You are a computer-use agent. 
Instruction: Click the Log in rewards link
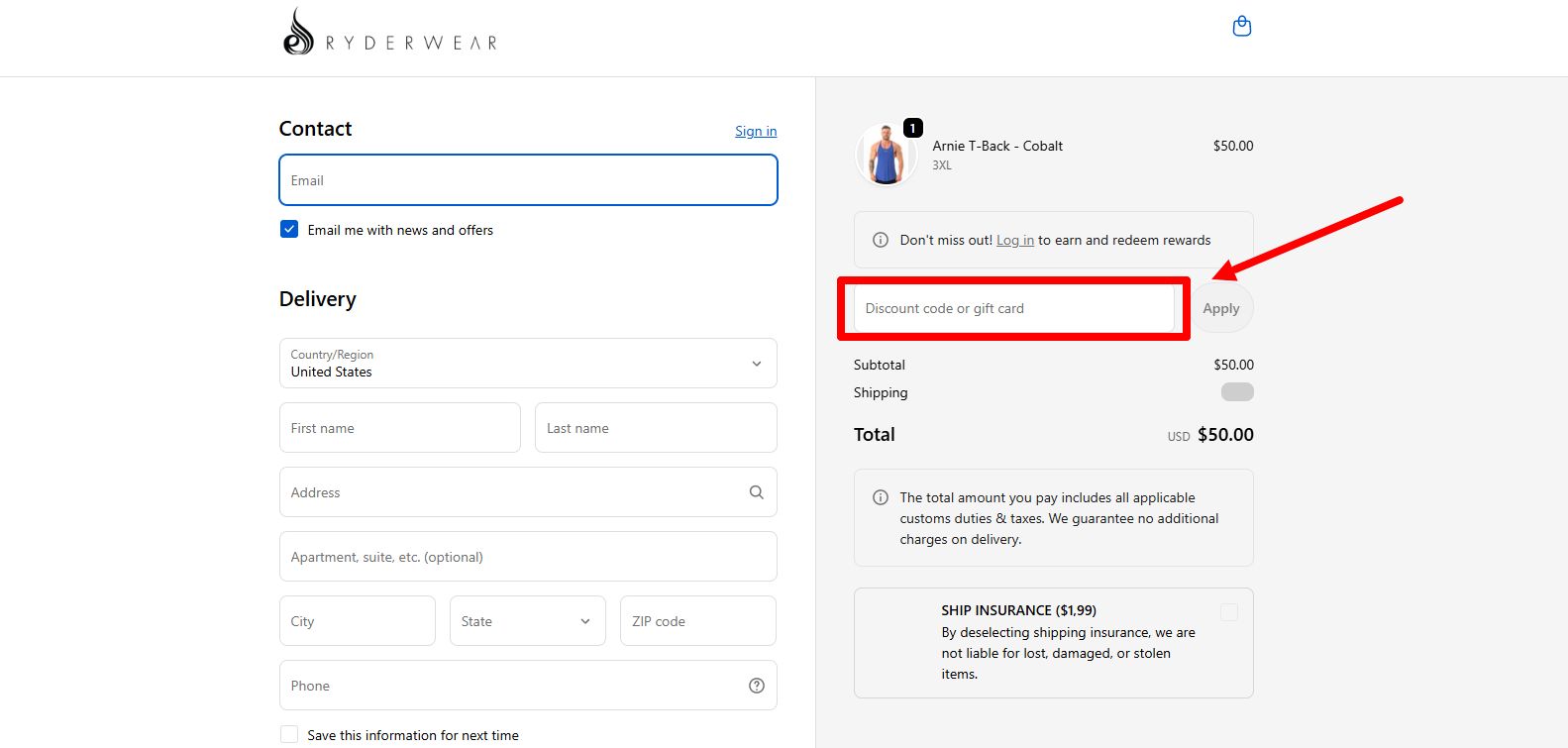tap(1015, 240)
